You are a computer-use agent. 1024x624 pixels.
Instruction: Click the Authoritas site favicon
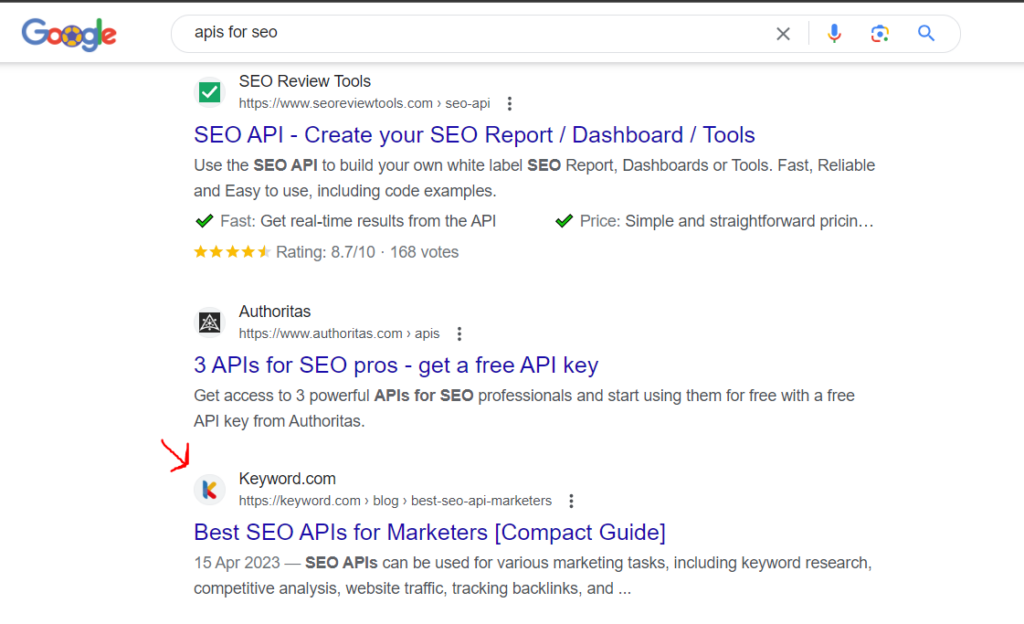click(x=210, y=322)
